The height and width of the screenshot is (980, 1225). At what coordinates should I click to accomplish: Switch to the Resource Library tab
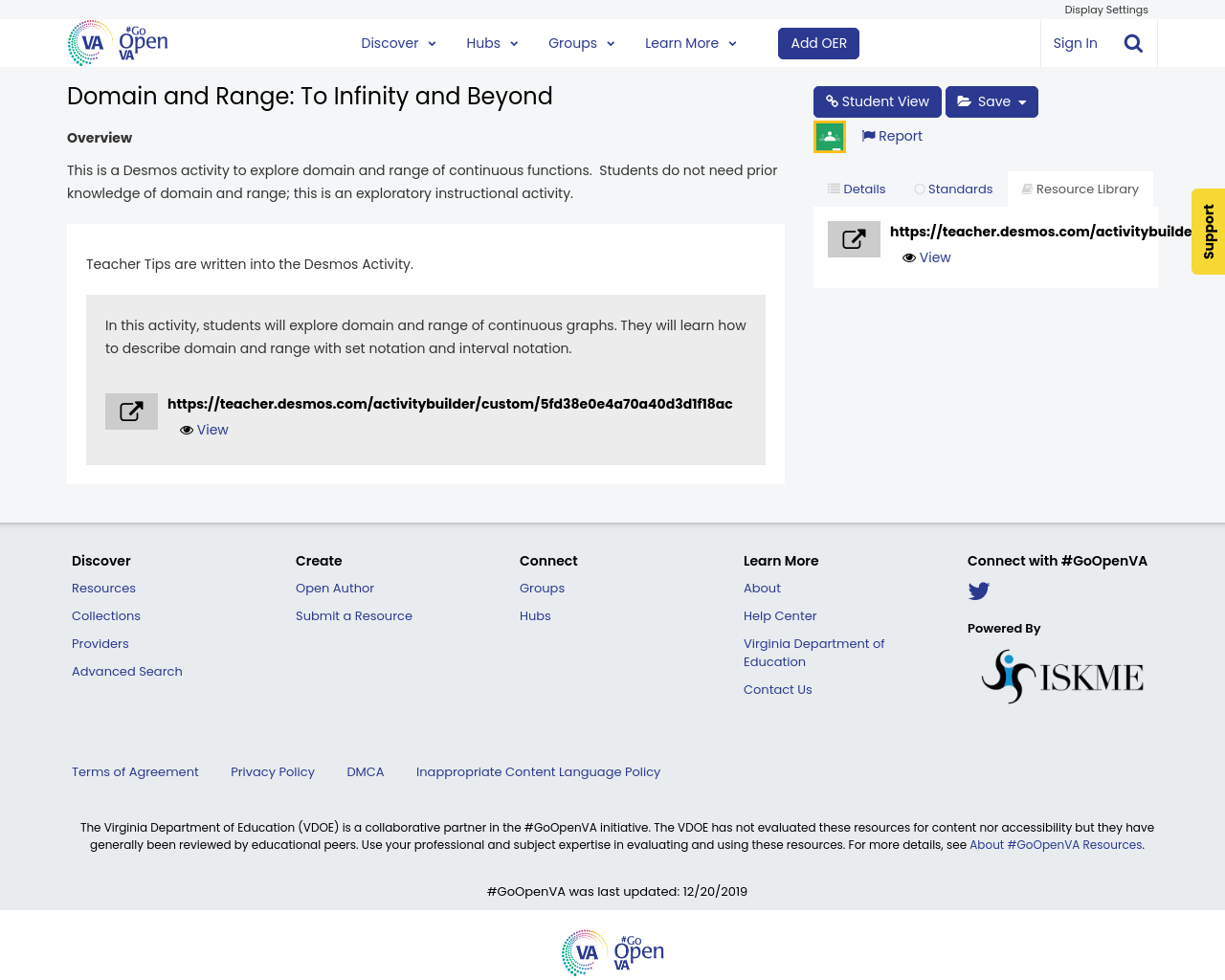point(1080,188)
